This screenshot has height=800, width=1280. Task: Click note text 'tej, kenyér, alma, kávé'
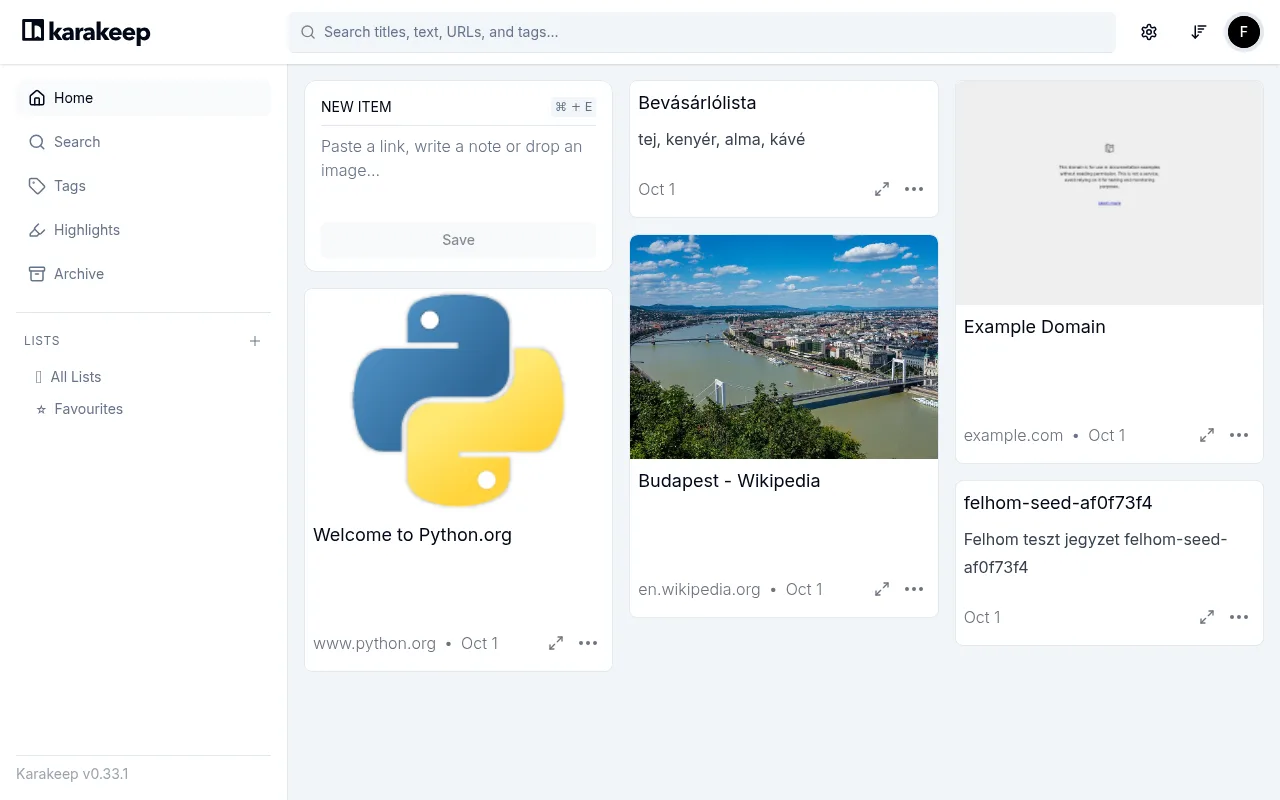click(721, 139)
